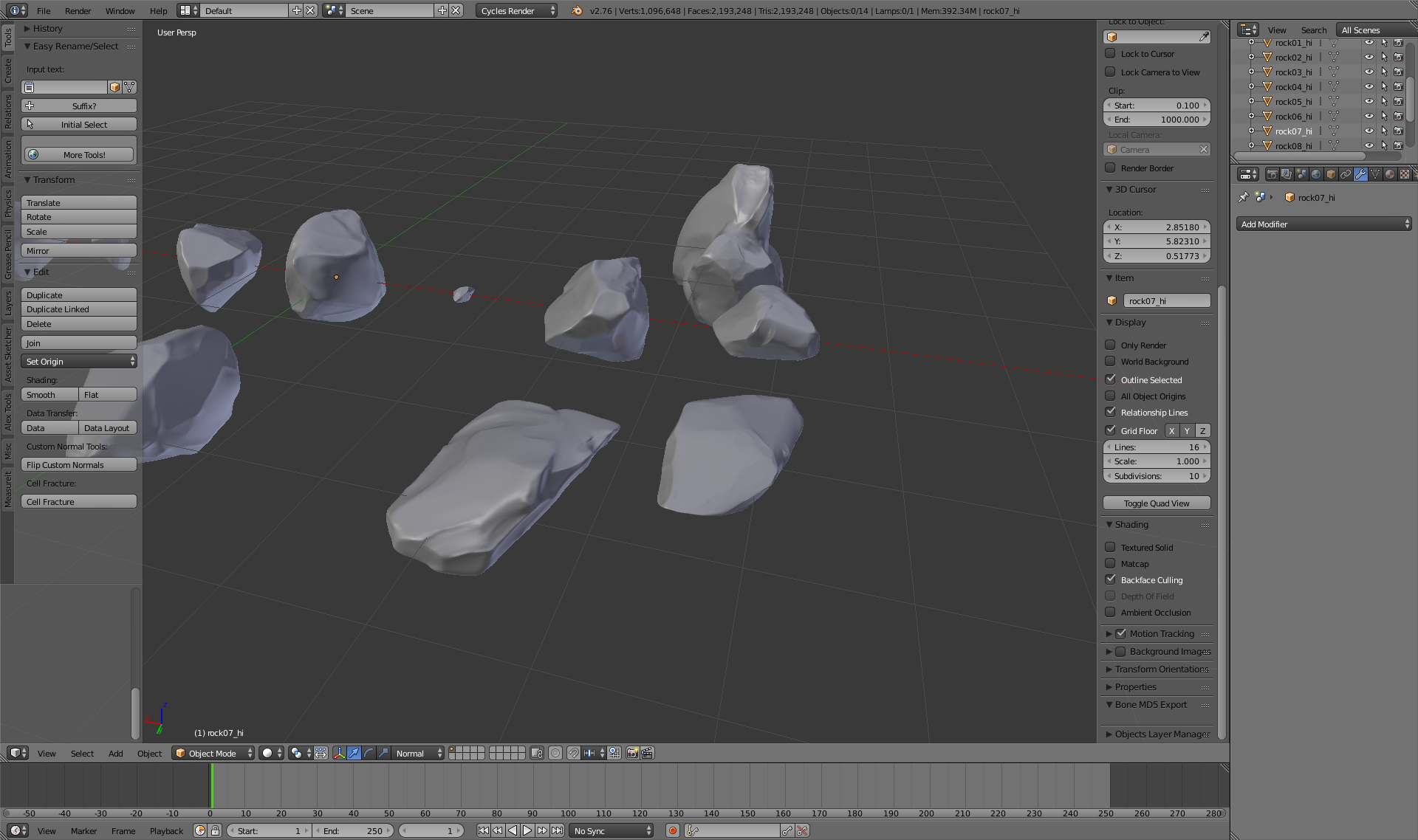
Task: Click the Cell Fracture button
Action: pos(79,502)
